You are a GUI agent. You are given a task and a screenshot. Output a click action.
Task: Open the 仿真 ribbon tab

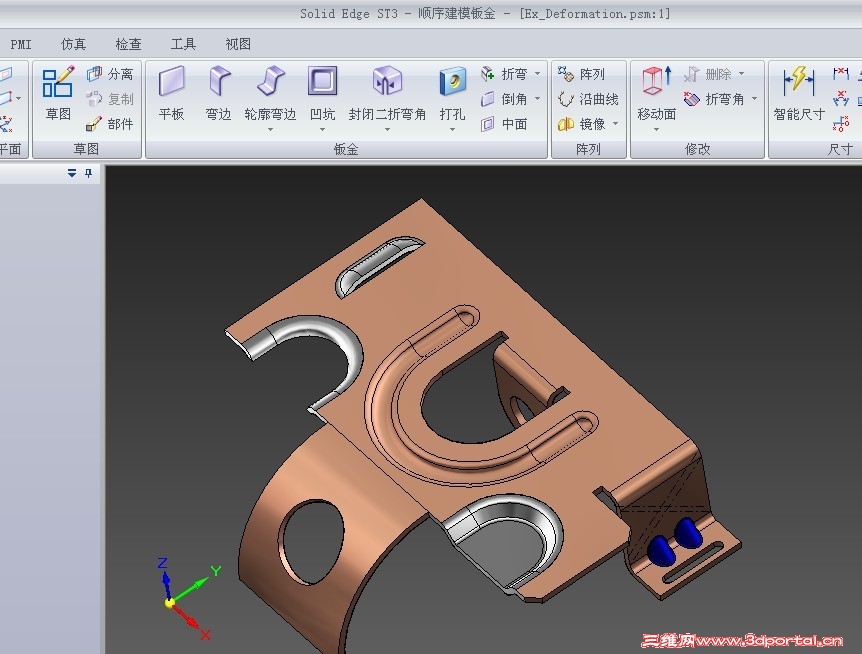(x=73, y=44)
